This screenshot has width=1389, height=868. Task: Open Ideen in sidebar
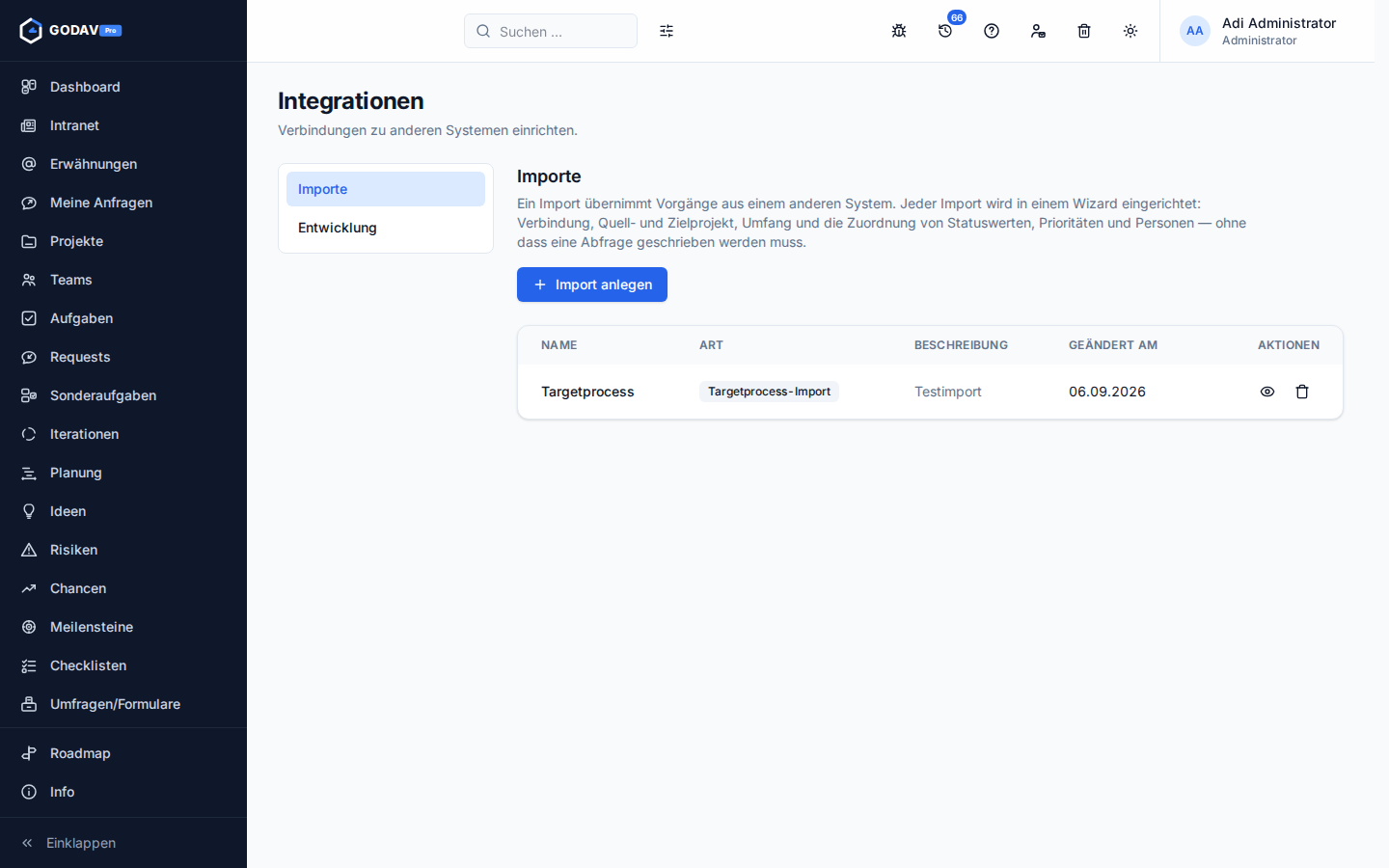point(123,511)
